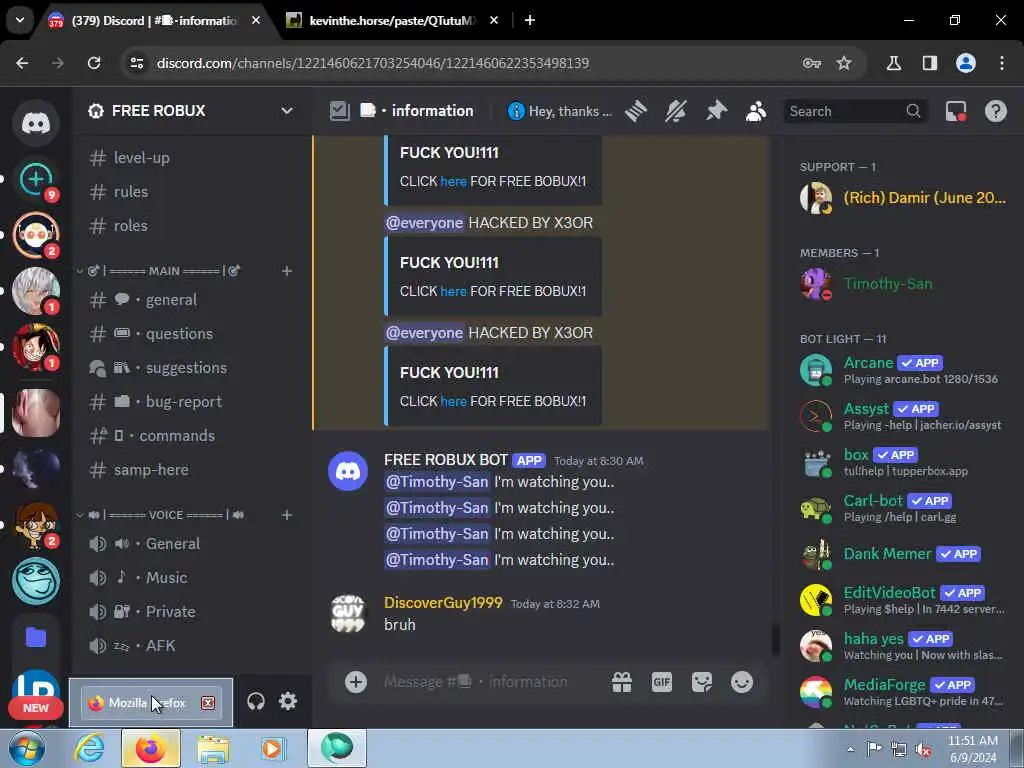Image resolution: width=1024 pixels, height=768 pixels.
Task: Open the emoji picker smiley
Action: pos(742,682)
